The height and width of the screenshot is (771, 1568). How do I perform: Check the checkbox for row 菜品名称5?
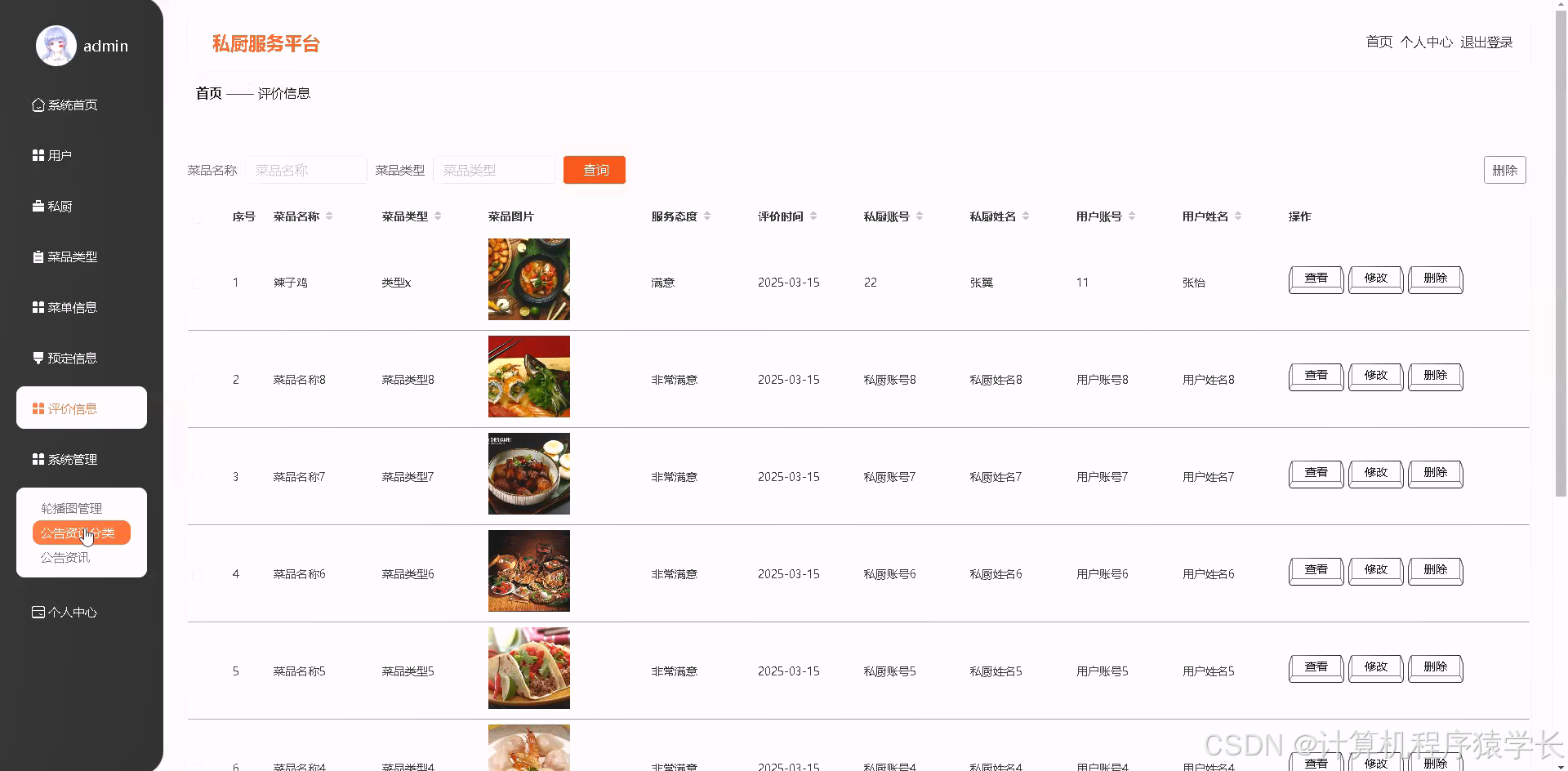198,672
